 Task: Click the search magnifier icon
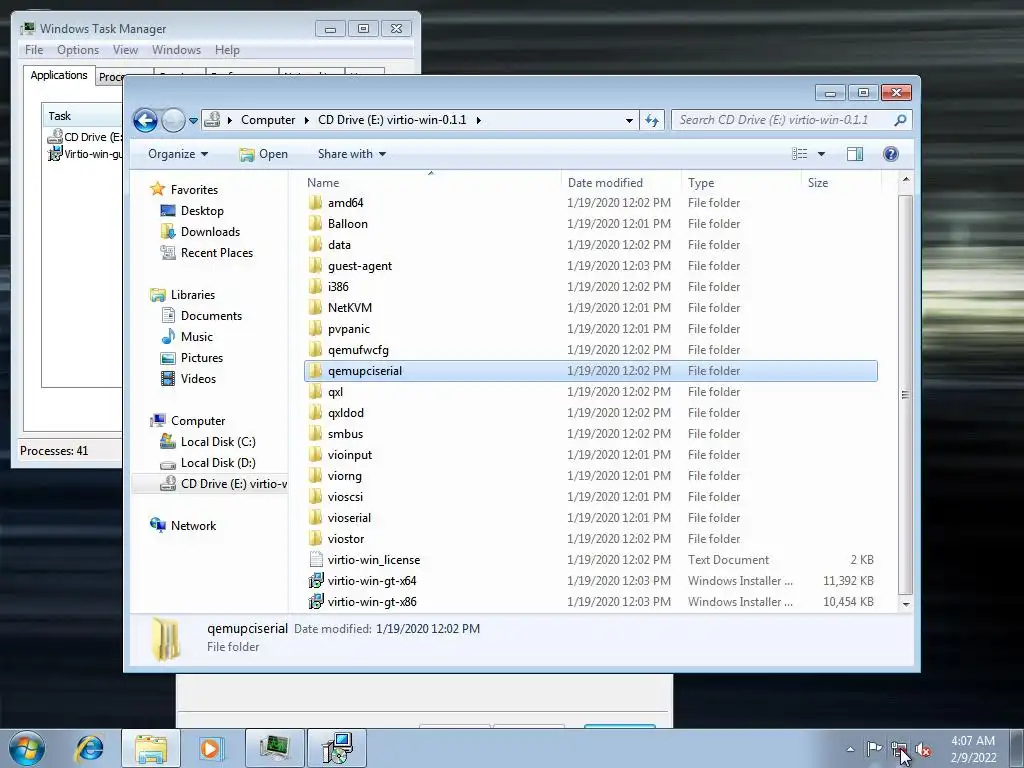click(x=900, y=120)
